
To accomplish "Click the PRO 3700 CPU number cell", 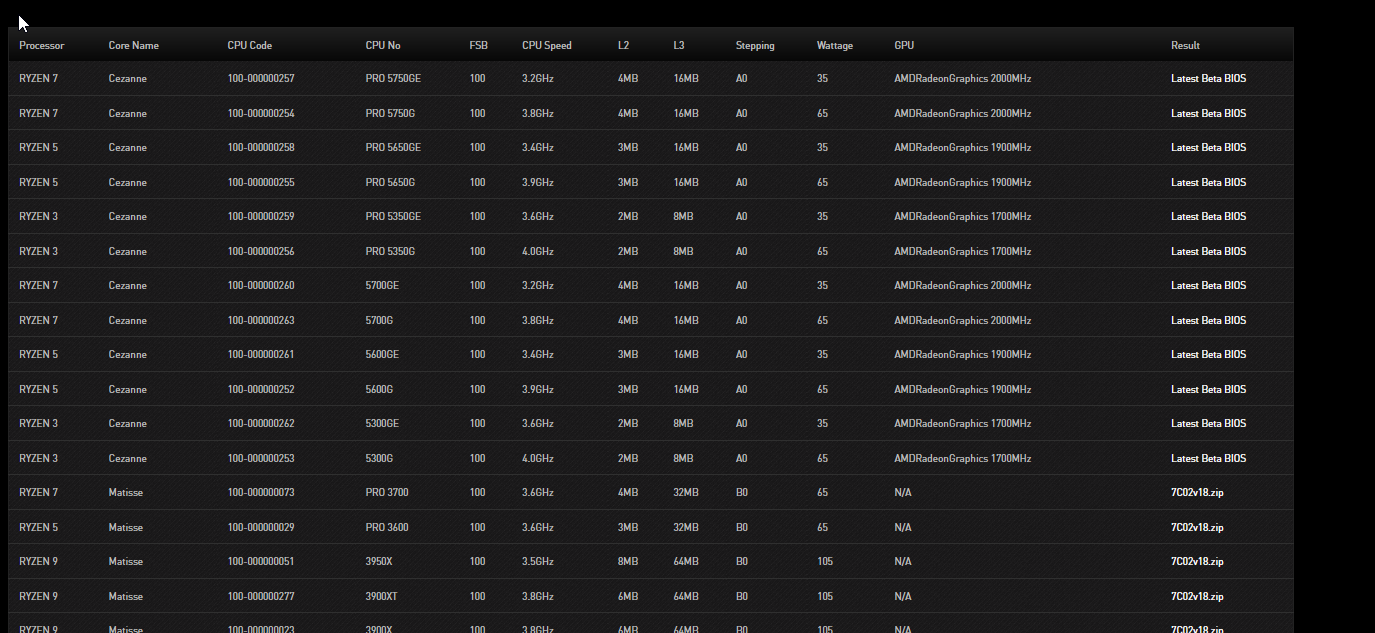I will click(387, 493).
